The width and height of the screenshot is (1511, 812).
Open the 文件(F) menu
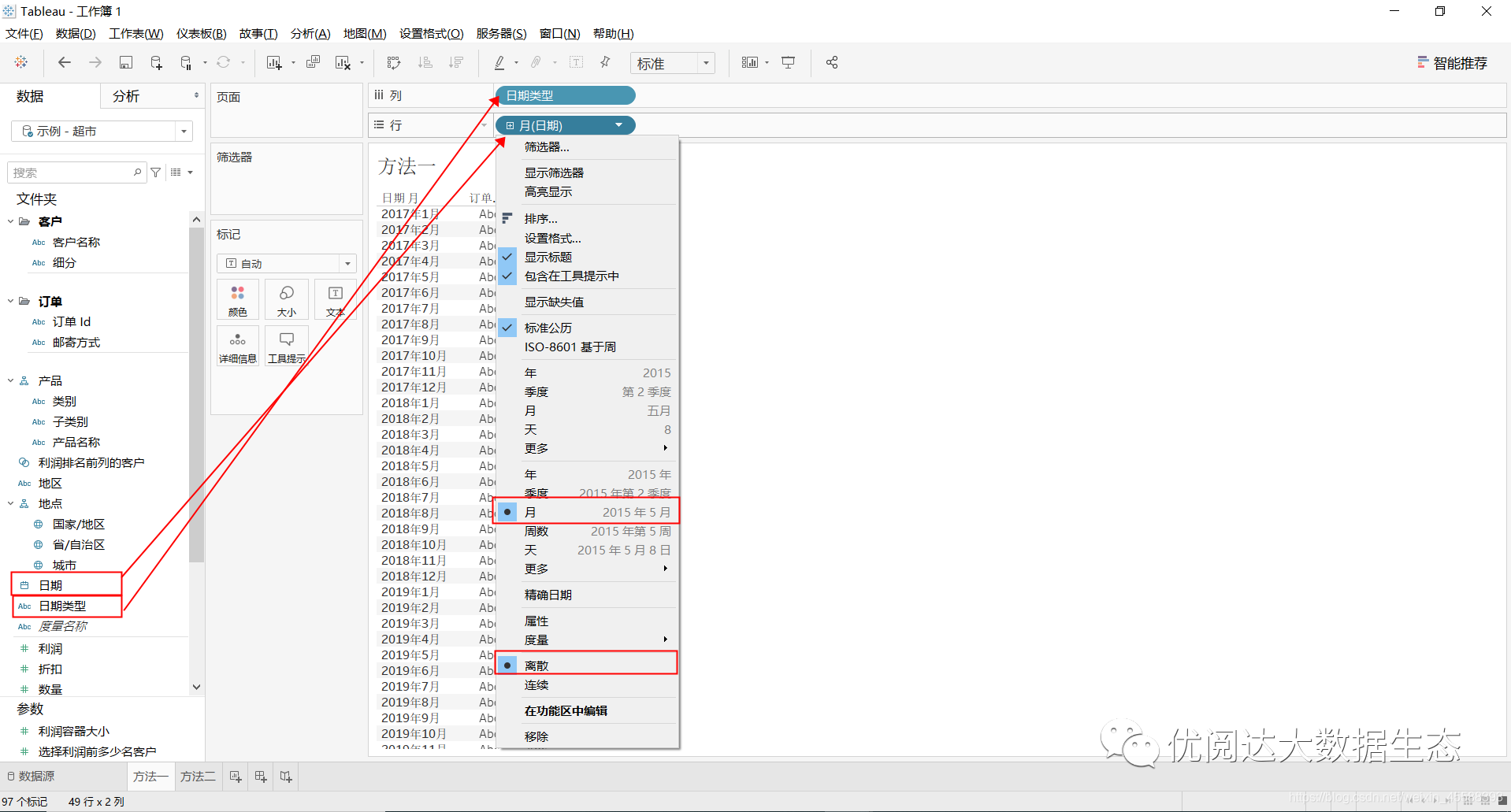pos(24,33)
